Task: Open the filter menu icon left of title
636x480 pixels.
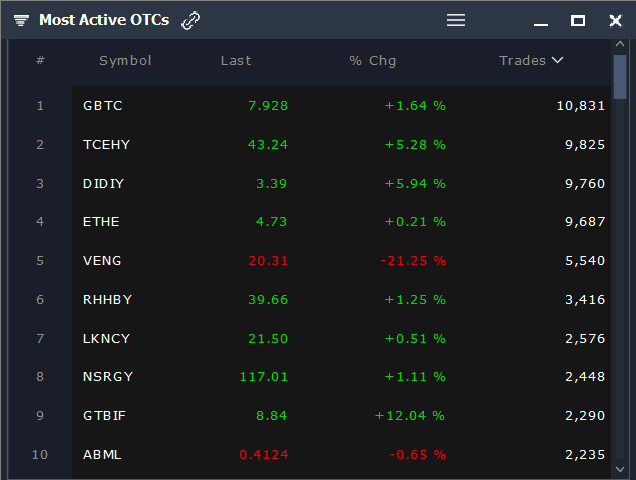Action: [21, 20]
